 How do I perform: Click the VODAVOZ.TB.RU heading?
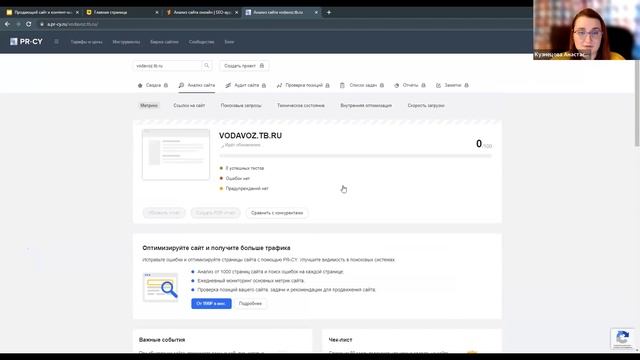[250, 136]
